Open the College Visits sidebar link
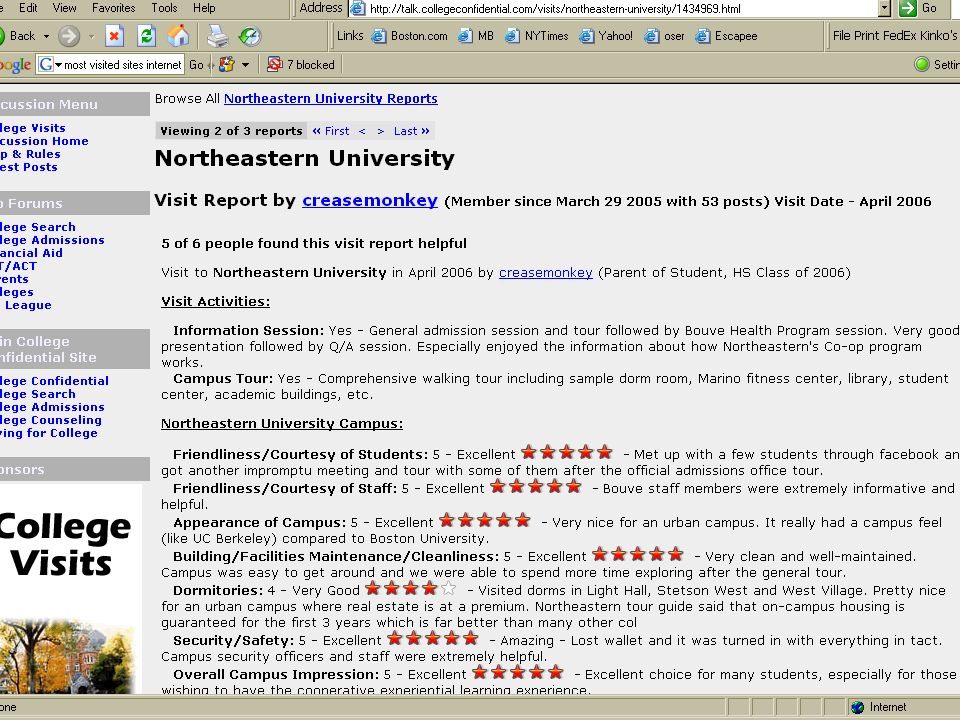This screenshot has width=960, height=720. [x=32, y=128]
